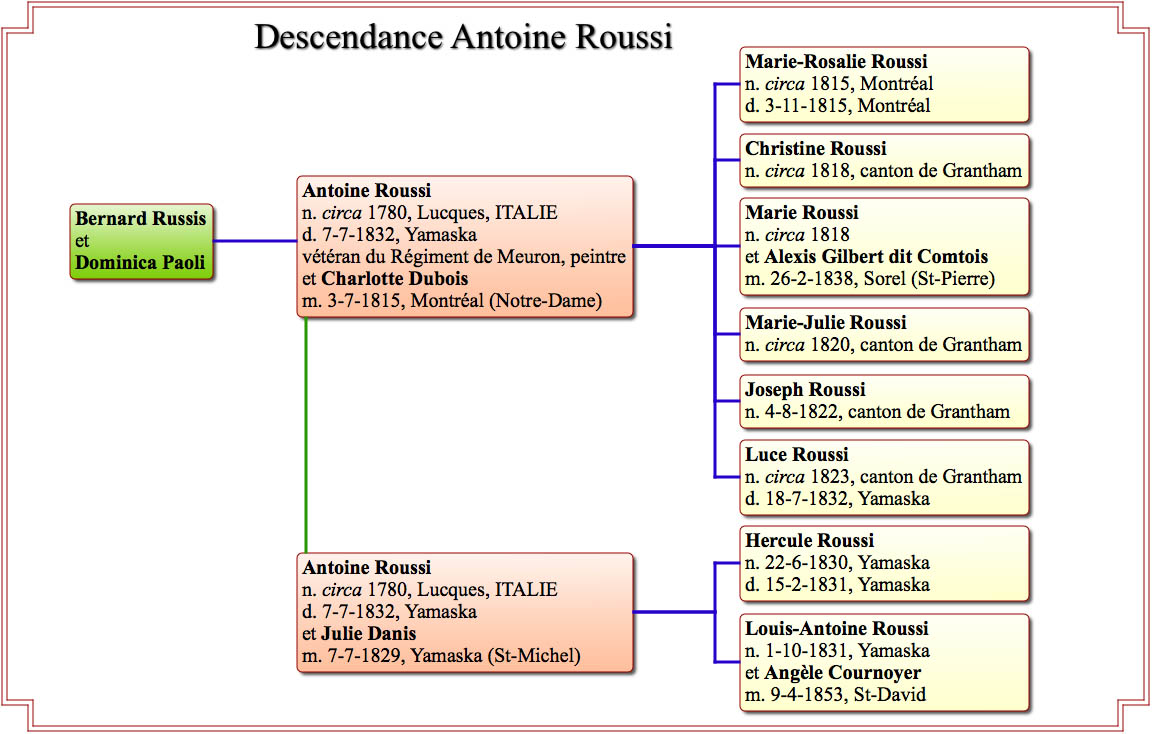Click "vétéran du Régiment de Meuron, peintre"

pos(464,256)
